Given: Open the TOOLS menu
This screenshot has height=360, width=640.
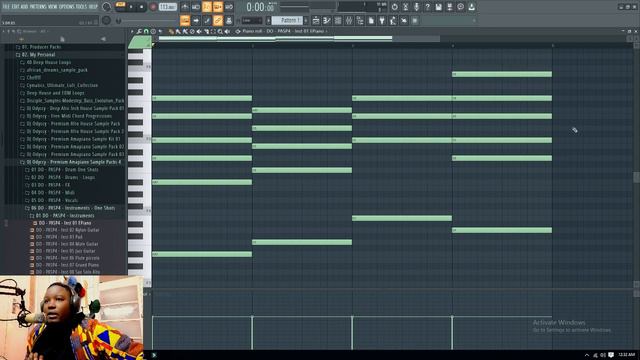Looking at the screenshot, I should [x=82, y=7].
